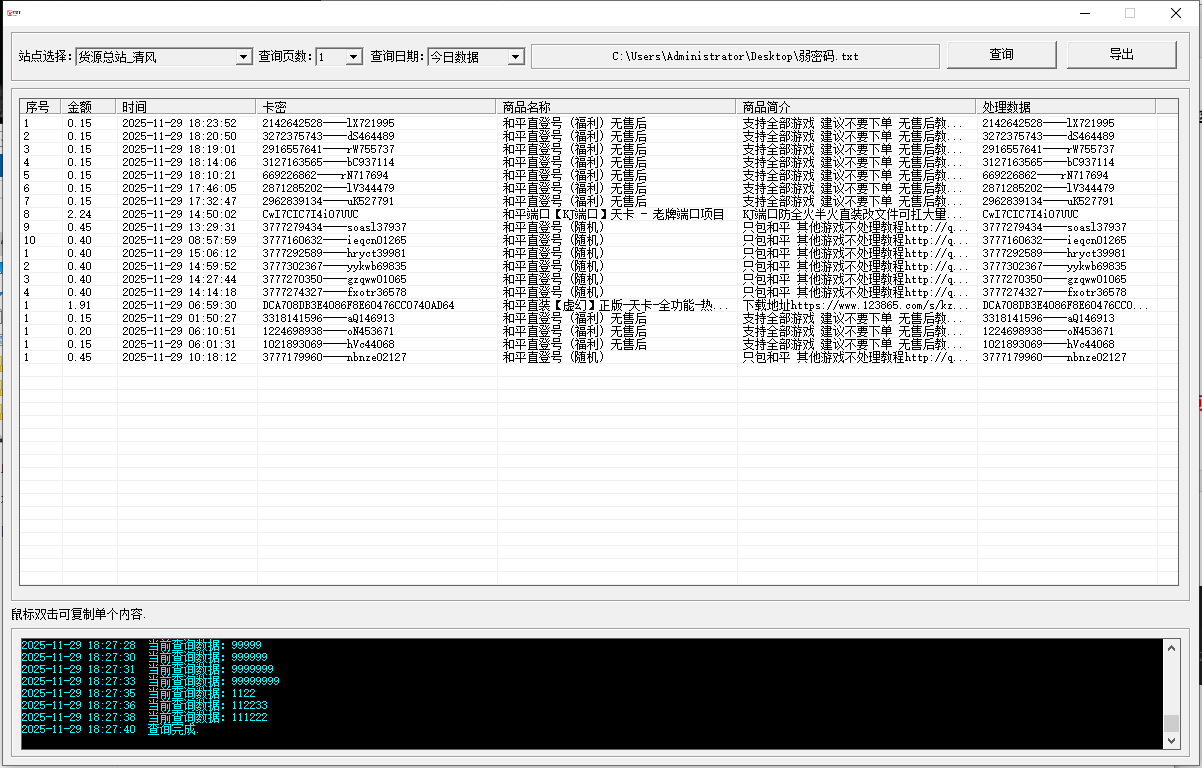
Task: Maximize the application window
Action: [x=1130, y=14]
